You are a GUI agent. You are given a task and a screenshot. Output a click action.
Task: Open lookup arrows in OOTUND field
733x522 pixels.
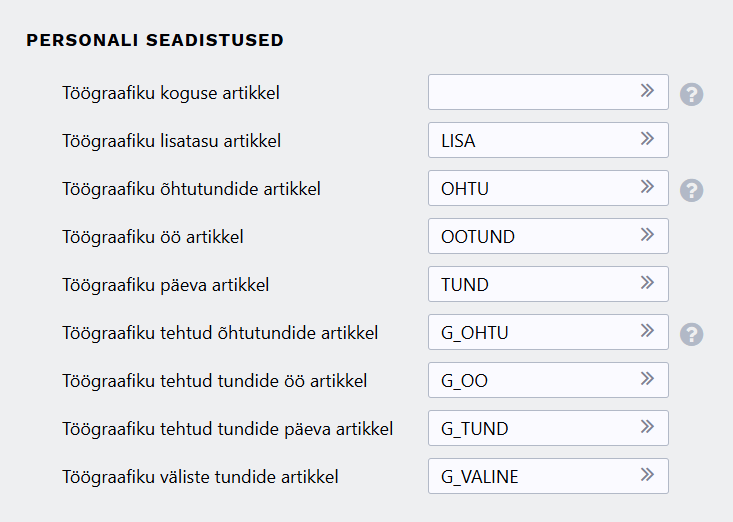click(x=647, y=235)
